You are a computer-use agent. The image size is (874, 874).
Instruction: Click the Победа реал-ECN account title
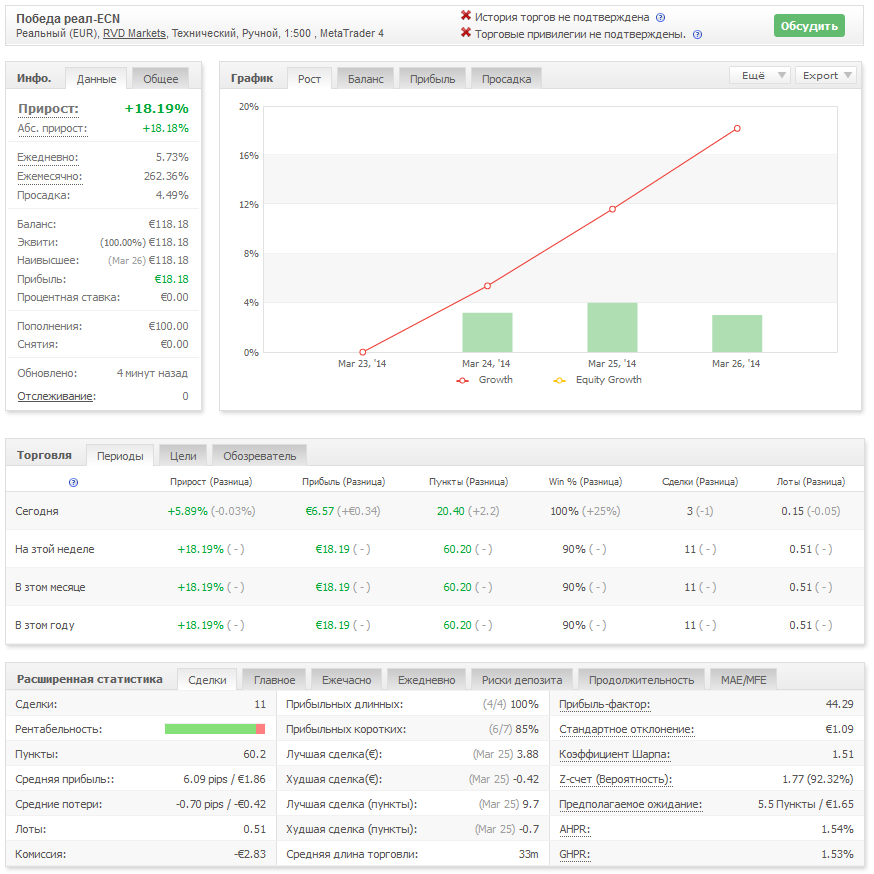click(x=68, y=19)
